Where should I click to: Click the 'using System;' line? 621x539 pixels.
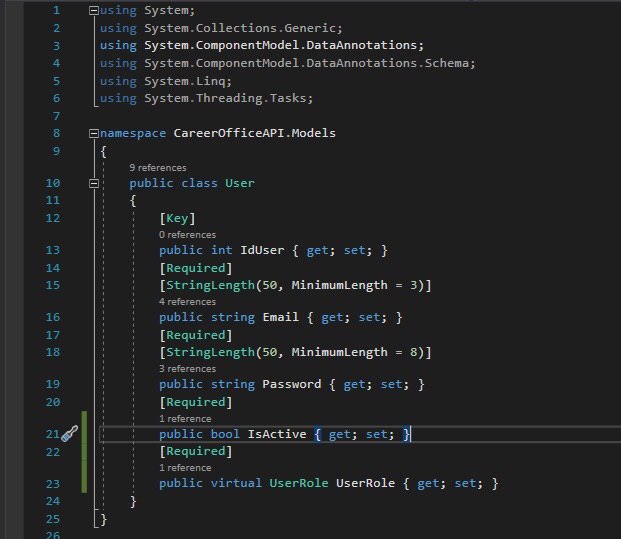[x=147, y=11]
